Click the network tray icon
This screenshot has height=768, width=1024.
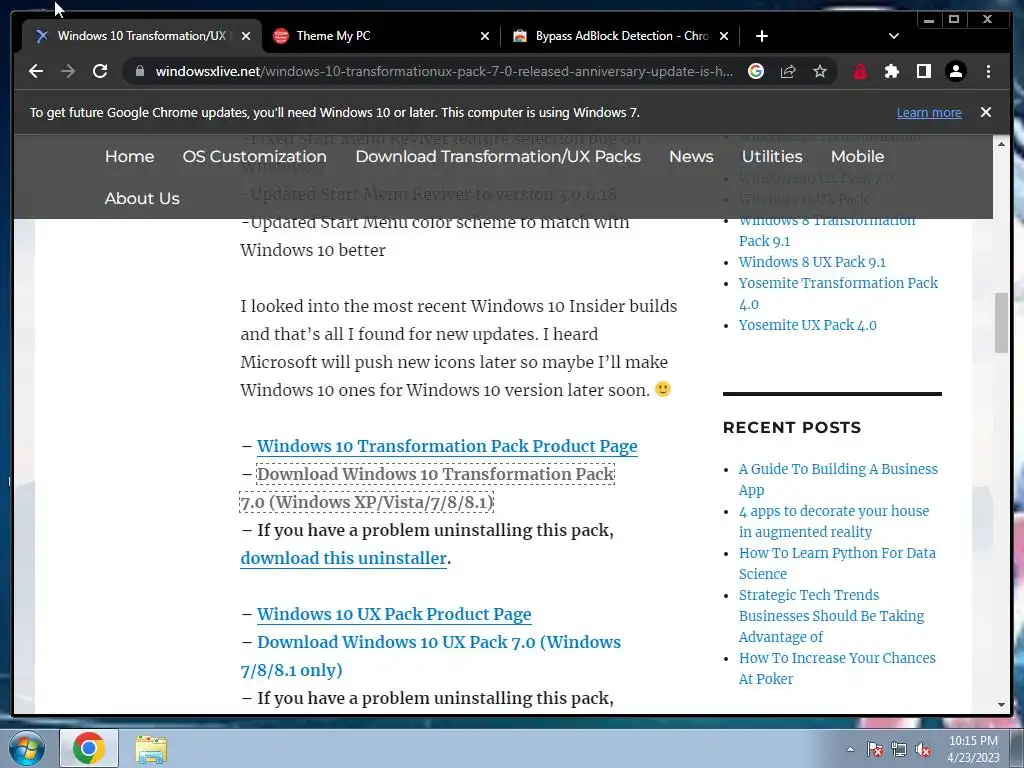899,749
